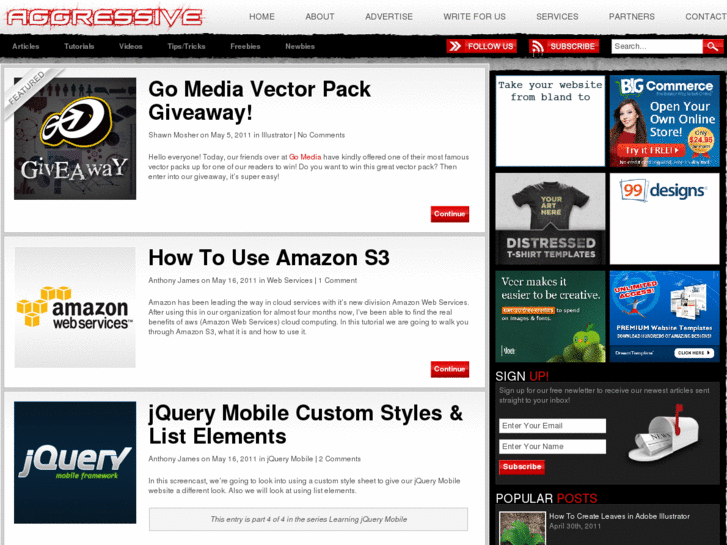
Task: Open the Home menu item
Action: pyautogui.click(x=262, y=17)
